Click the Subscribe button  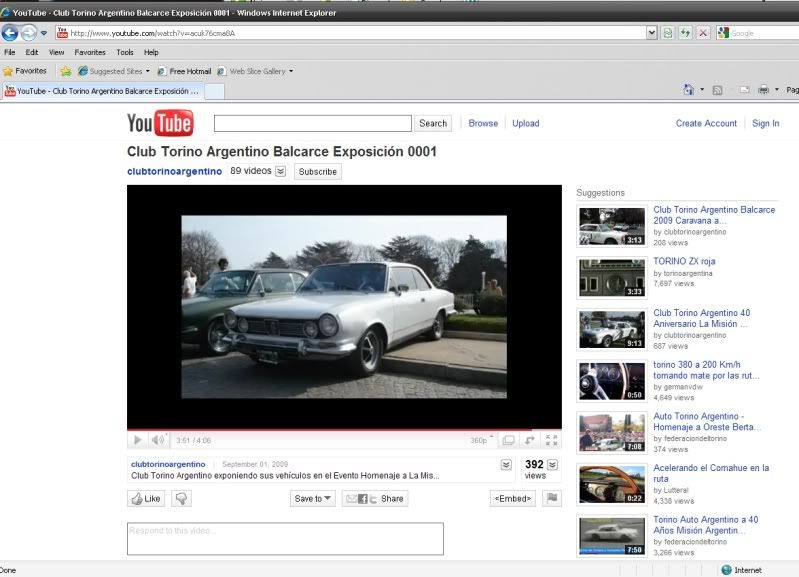(317, 172)
